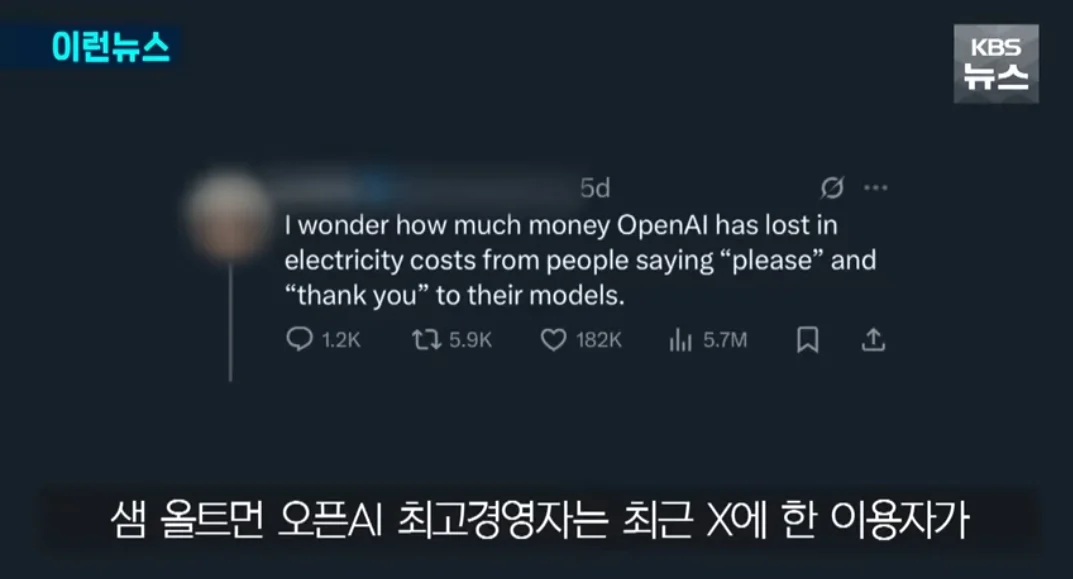This screenshot has width=1073, height=579.
Task: Open the tweet via the 5d timestamp
Action: point(595,188)
